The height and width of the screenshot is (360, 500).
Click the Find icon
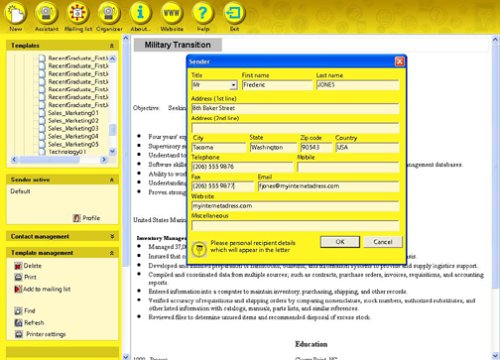click(18, 311)
